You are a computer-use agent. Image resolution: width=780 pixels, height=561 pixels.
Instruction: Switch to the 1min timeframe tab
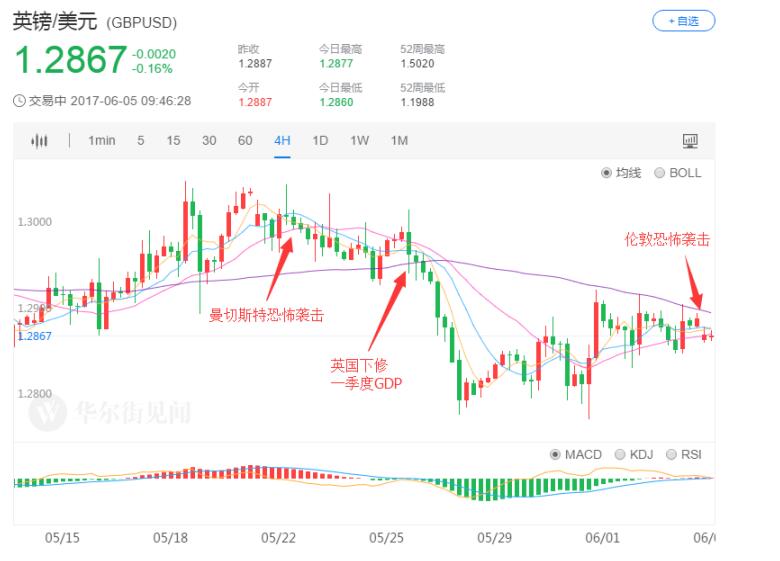[101, 141]
